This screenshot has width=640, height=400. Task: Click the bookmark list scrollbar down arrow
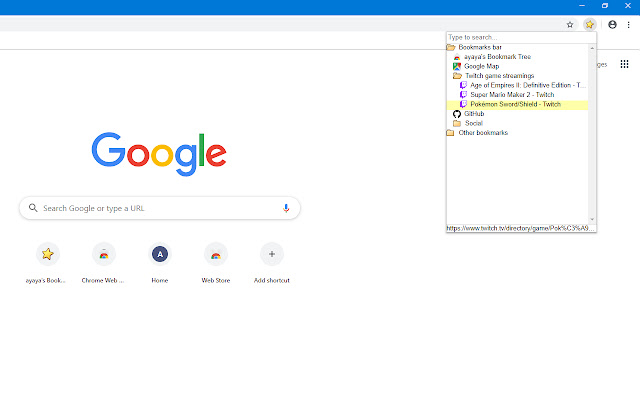pos(592,220)
